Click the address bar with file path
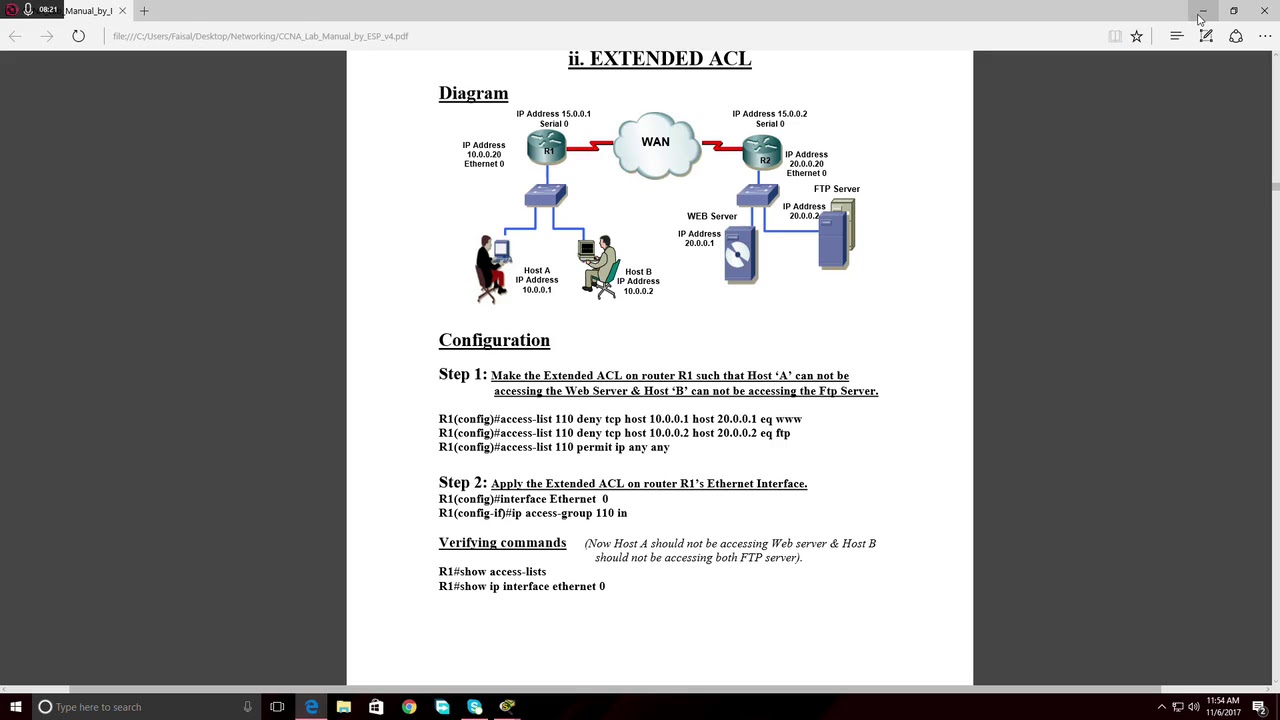This screenshot has width=1280, height=720. [600, 36]
